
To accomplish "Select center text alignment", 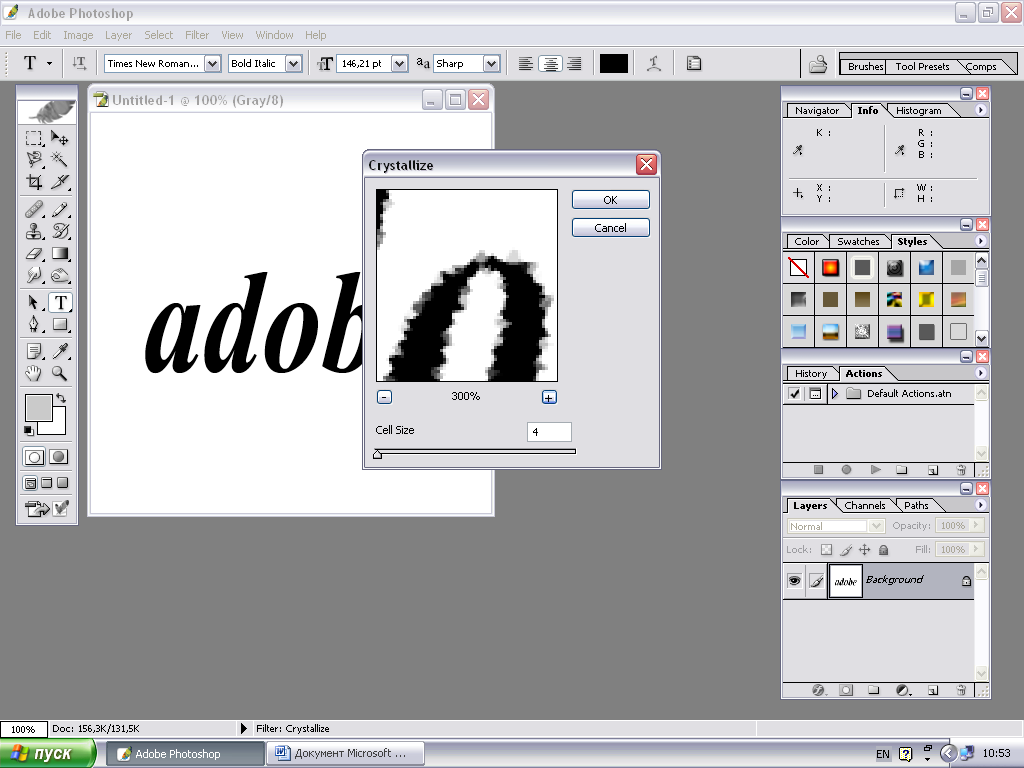I will 551,63.
